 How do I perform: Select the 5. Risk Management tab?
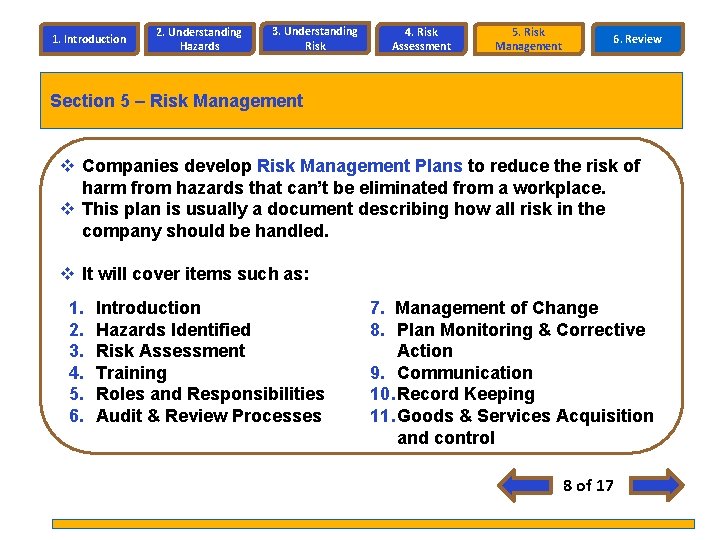[529, 39]
